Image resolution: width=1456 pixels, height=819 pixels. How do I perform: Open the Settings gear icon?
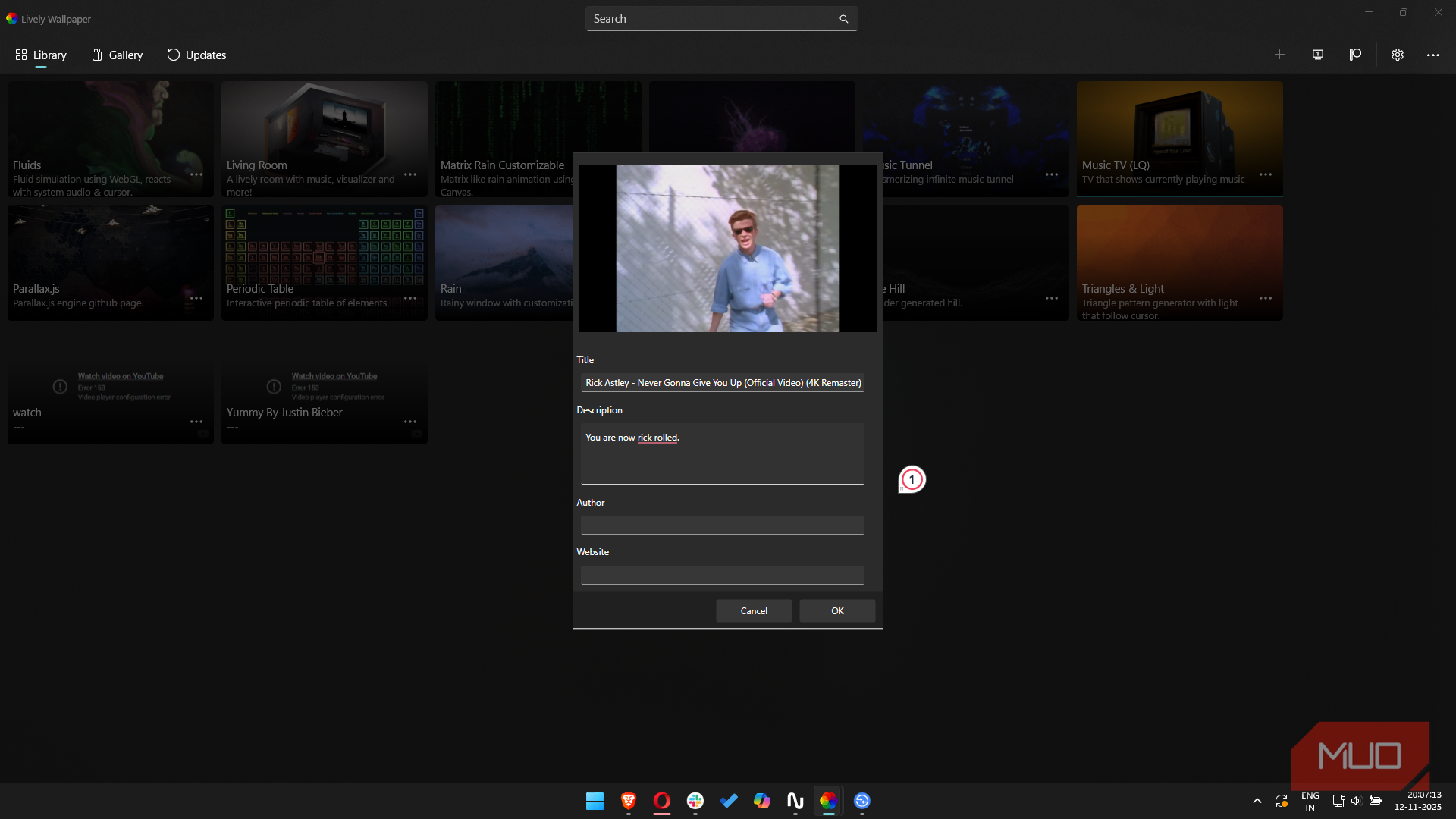pyautogui.click(x=1398, y=55)
